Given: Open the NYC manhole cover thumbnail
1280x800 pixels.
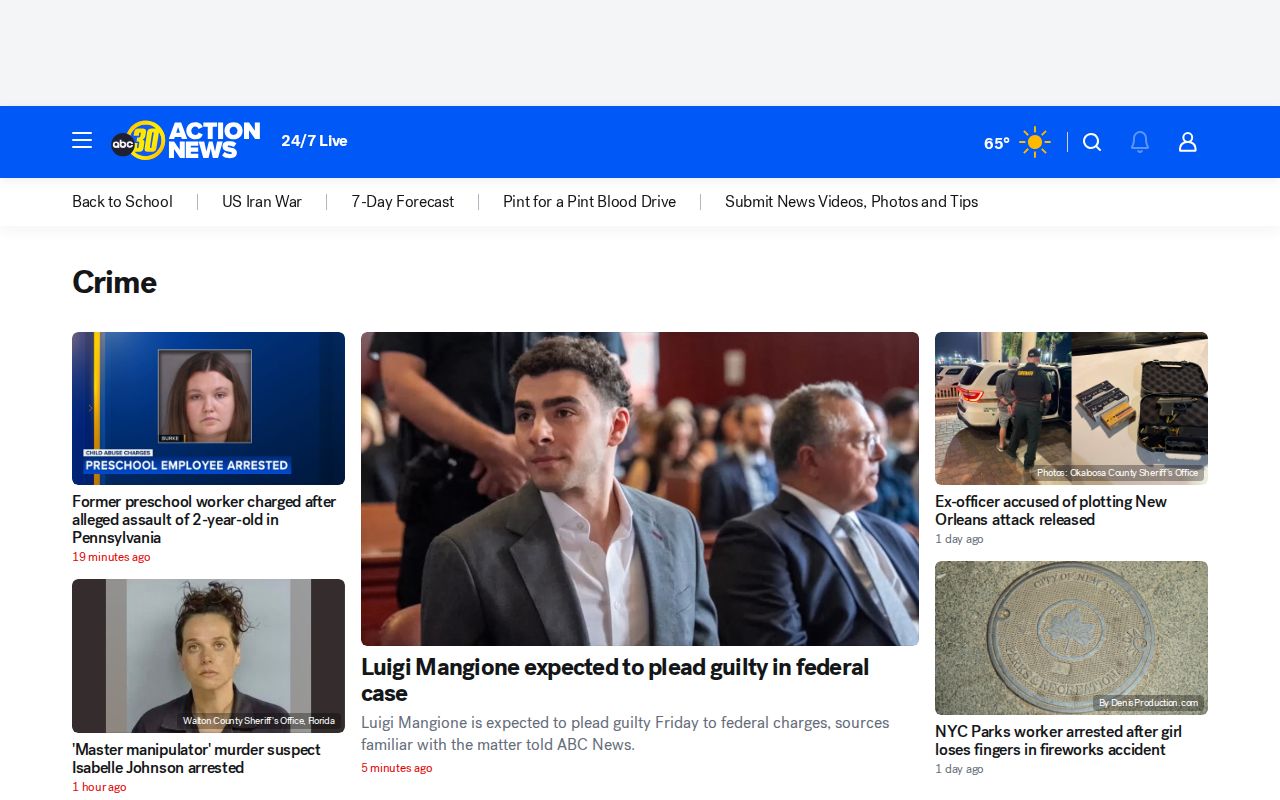Looking at the screenshot, I should [x=1071, y=638].
